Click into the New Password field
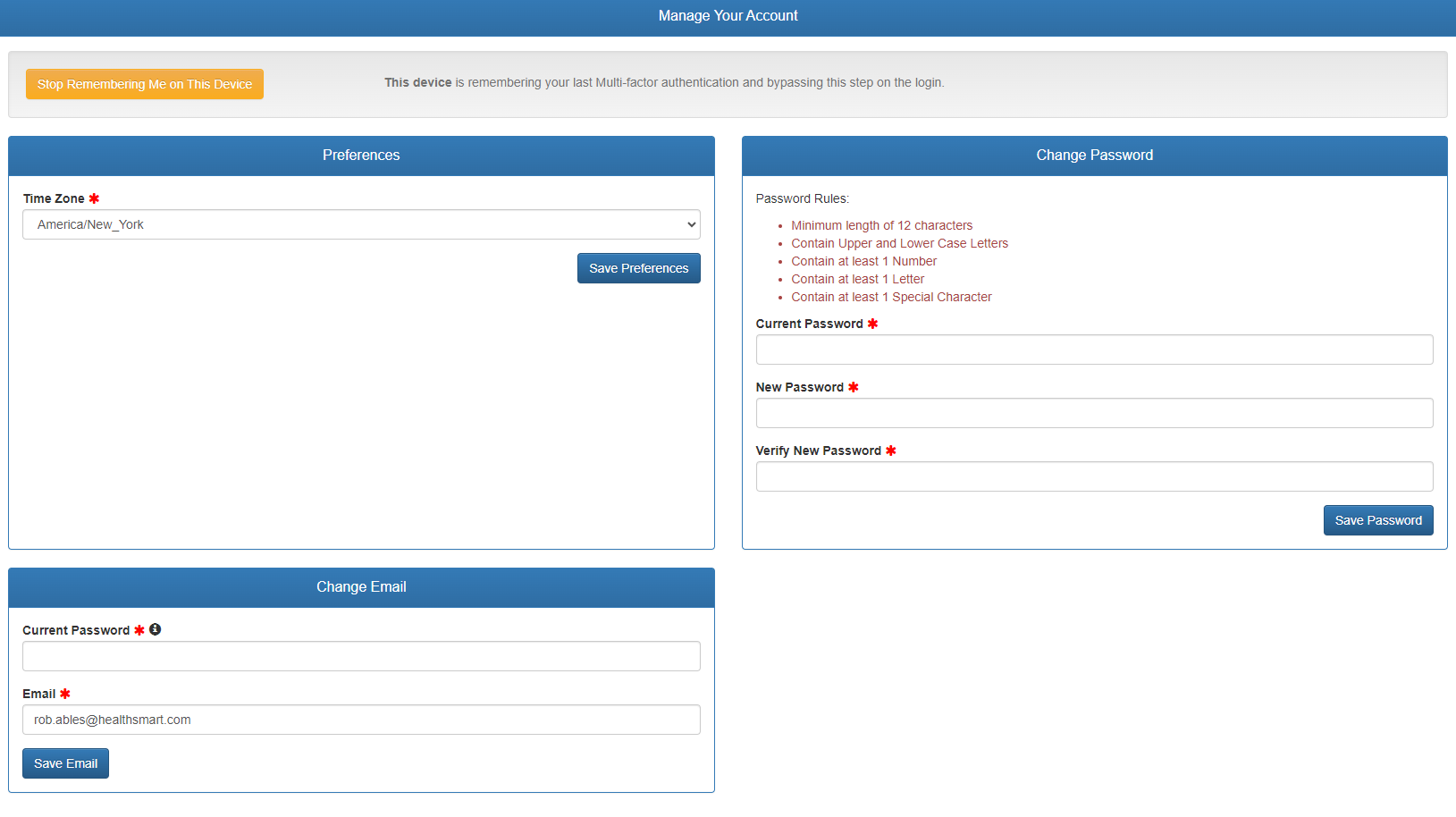 1094,413
